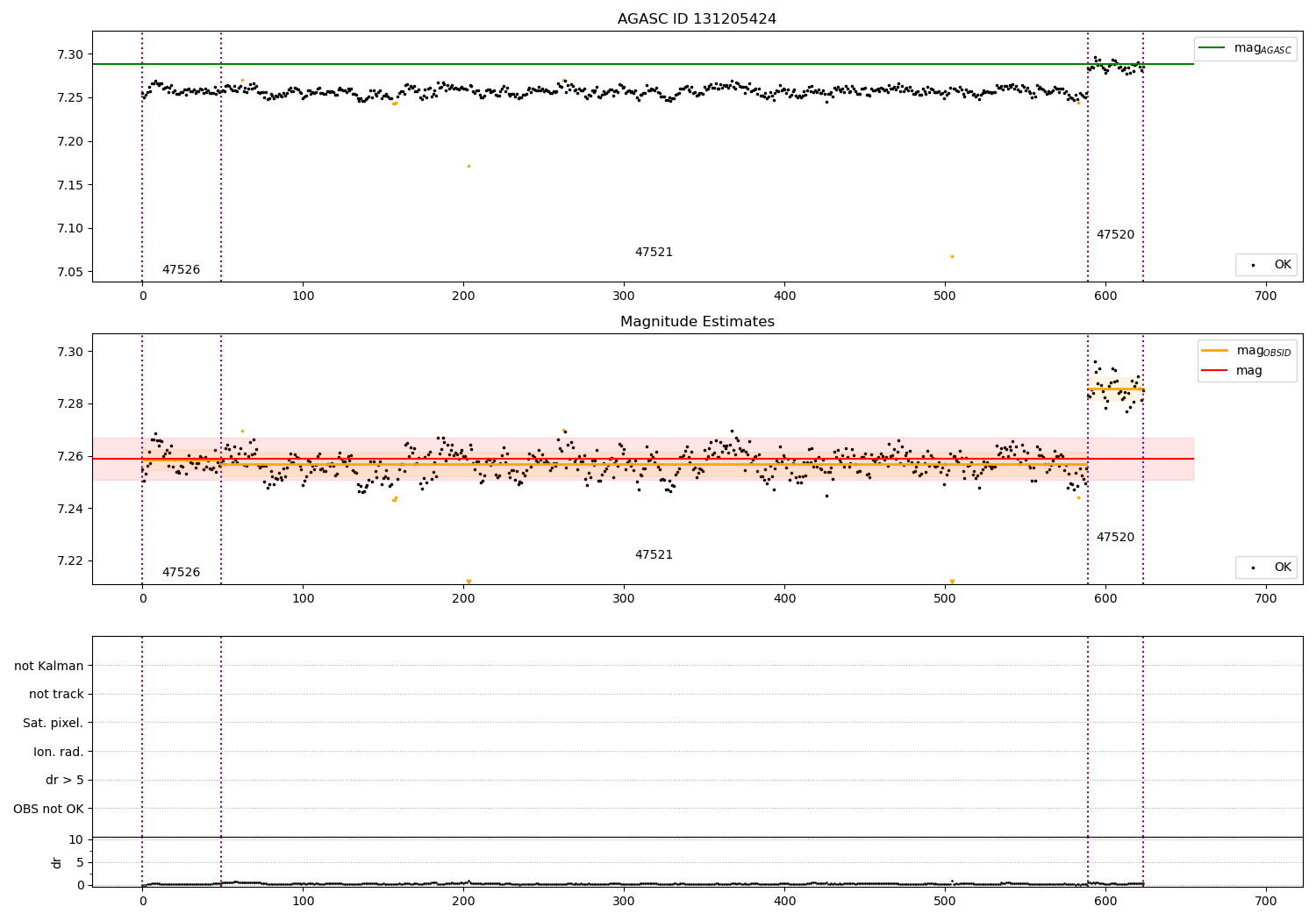Click obsid label 47526 in the AGASC ID plot

[181, 270]
